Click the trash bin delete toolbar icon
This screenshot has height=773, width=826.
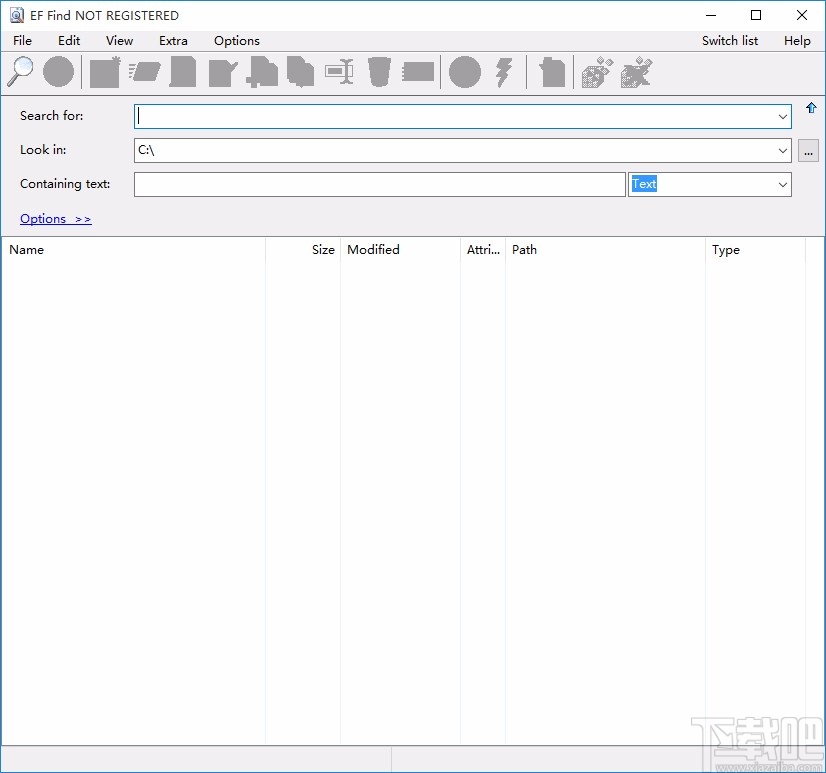tap(379, 72)
